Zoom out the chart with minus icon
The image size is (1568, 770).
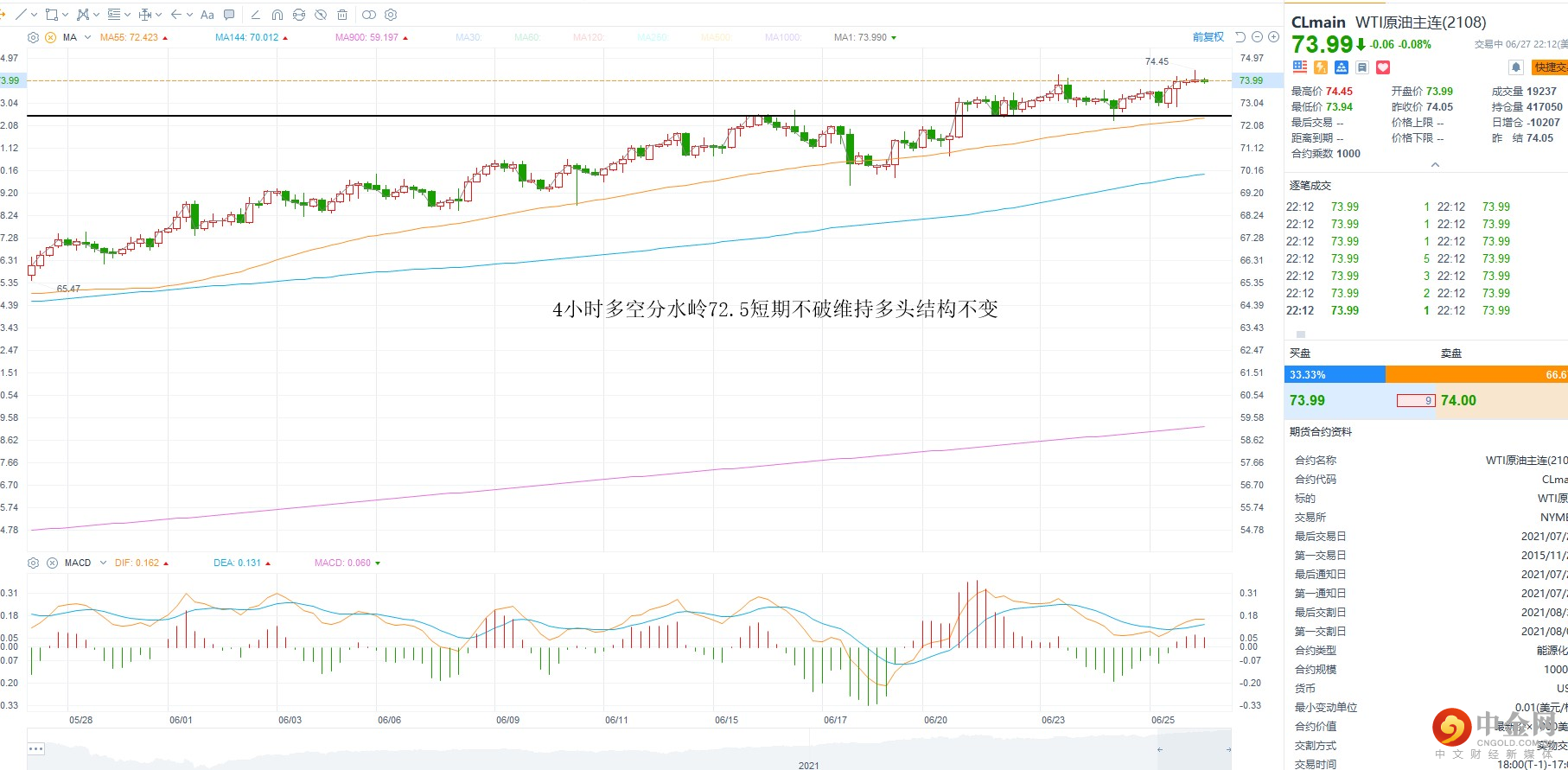coord(1258,37)
